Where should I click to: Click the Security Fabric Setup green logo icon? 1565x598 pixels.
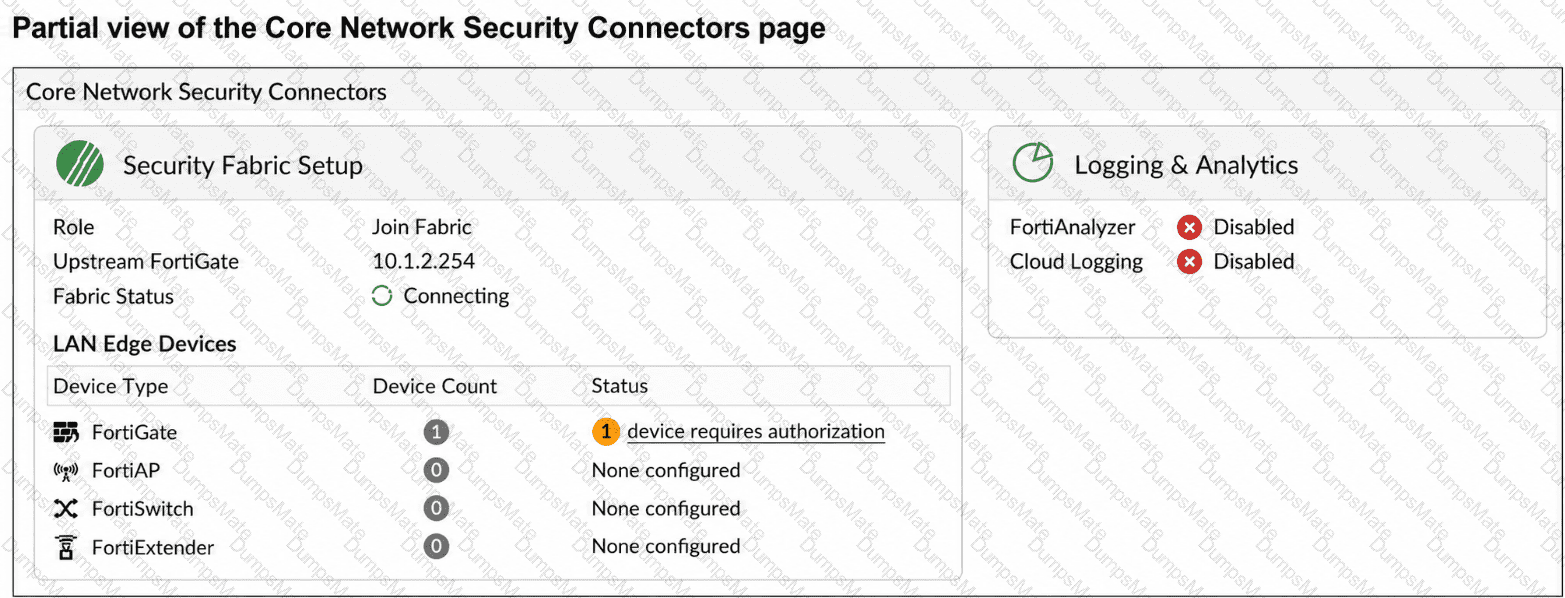pos(80,164)
